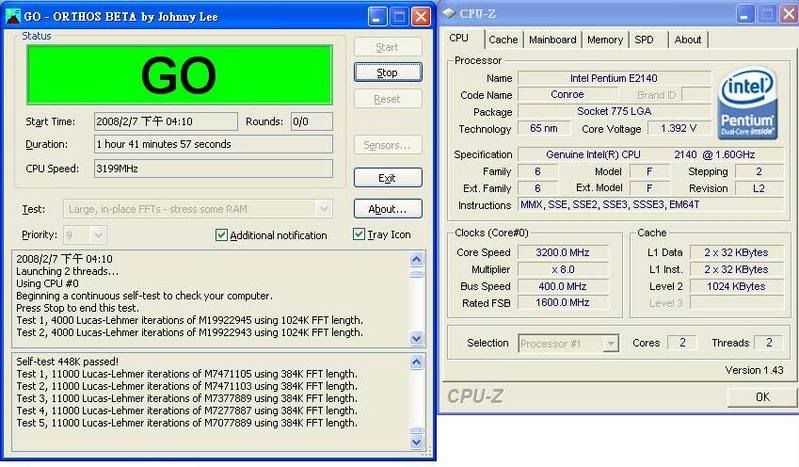The width and height of the screenshot is (799, 467).
Task: Click the Core Speed 3200.0 MHz value
Action: tap(563, 252)
